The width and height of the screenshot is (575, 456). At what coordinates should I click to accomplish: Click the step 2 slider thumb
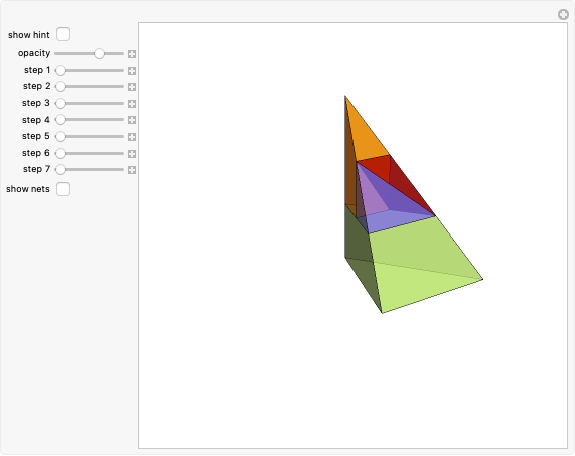(61, 87)
